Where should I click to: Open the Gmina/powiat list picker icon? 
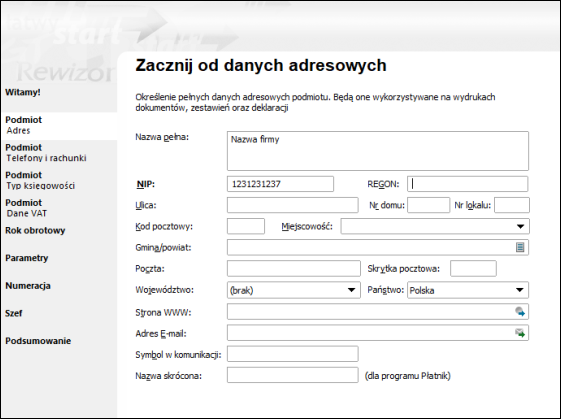pyautogui.click(x=520, y=247)
